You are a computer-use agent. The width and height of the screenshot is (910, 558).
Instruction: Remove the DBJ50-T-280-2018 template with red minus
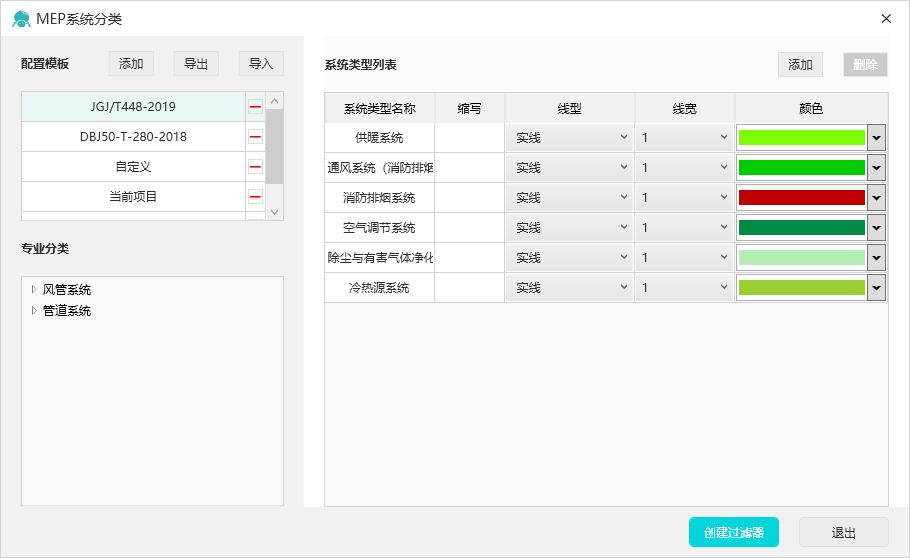(x=255, y=137)
